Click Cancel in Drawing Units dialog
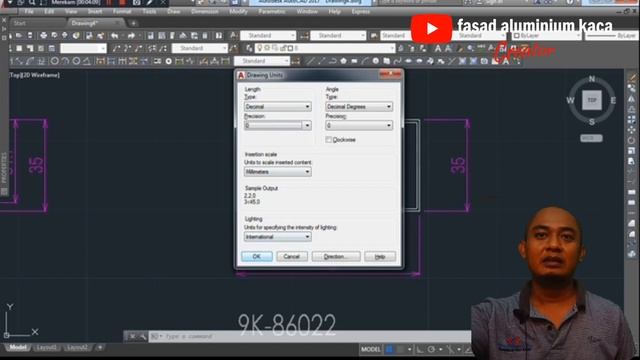The image size is (640, 360). click(x=292, y=256)
